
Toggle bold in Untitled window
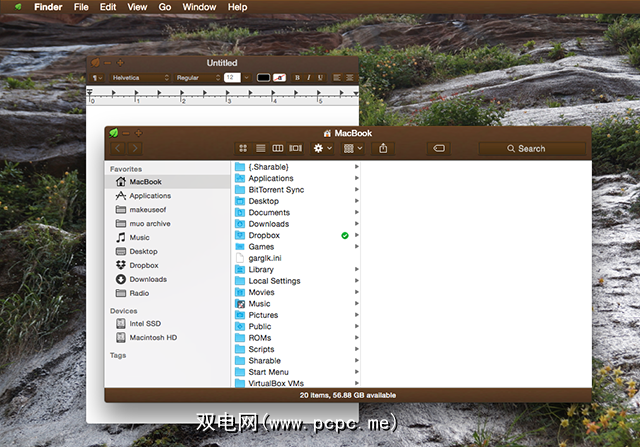click(297, 78)
